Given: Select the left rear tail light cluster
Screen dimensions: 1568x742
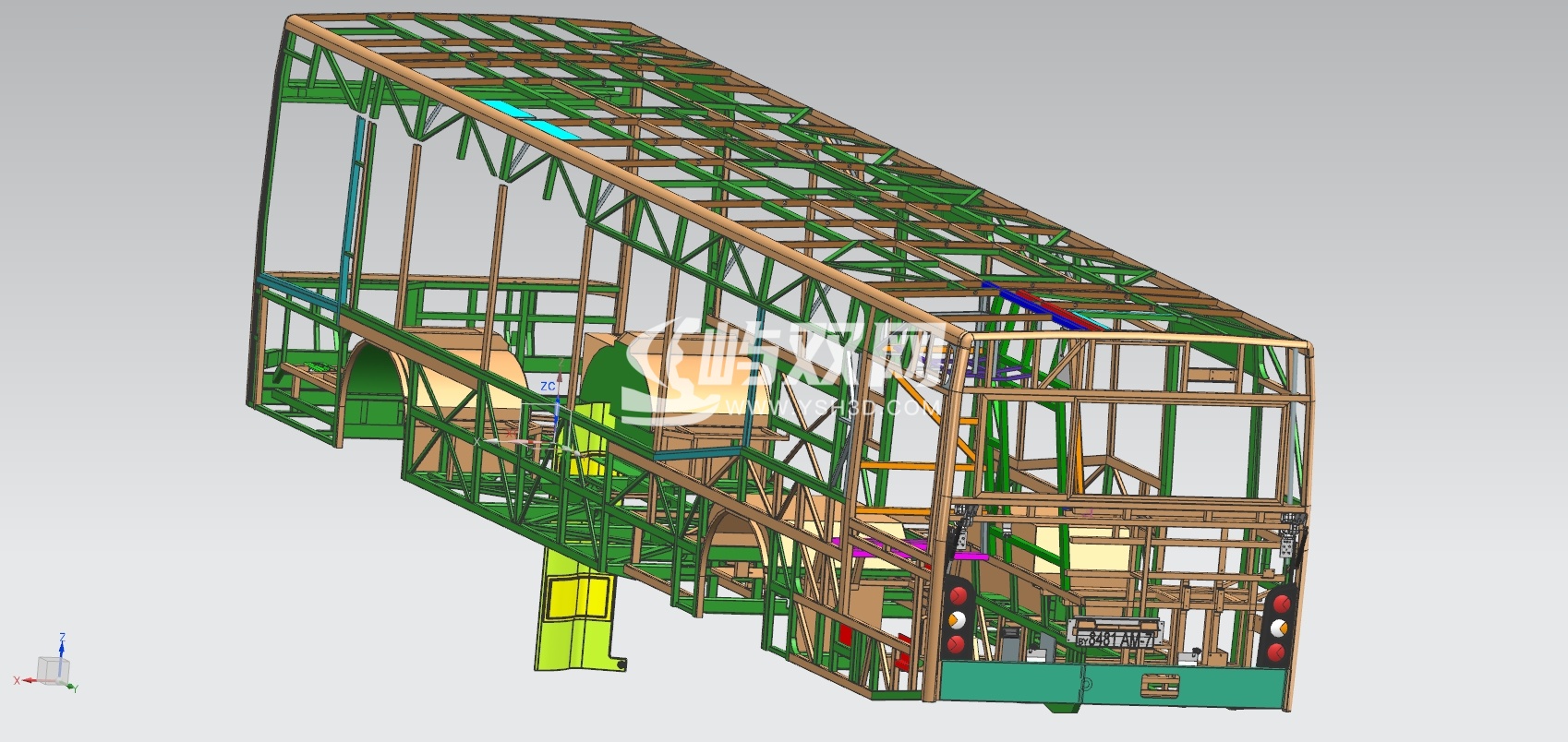Looking at the screenshot, I should point(957,617).
